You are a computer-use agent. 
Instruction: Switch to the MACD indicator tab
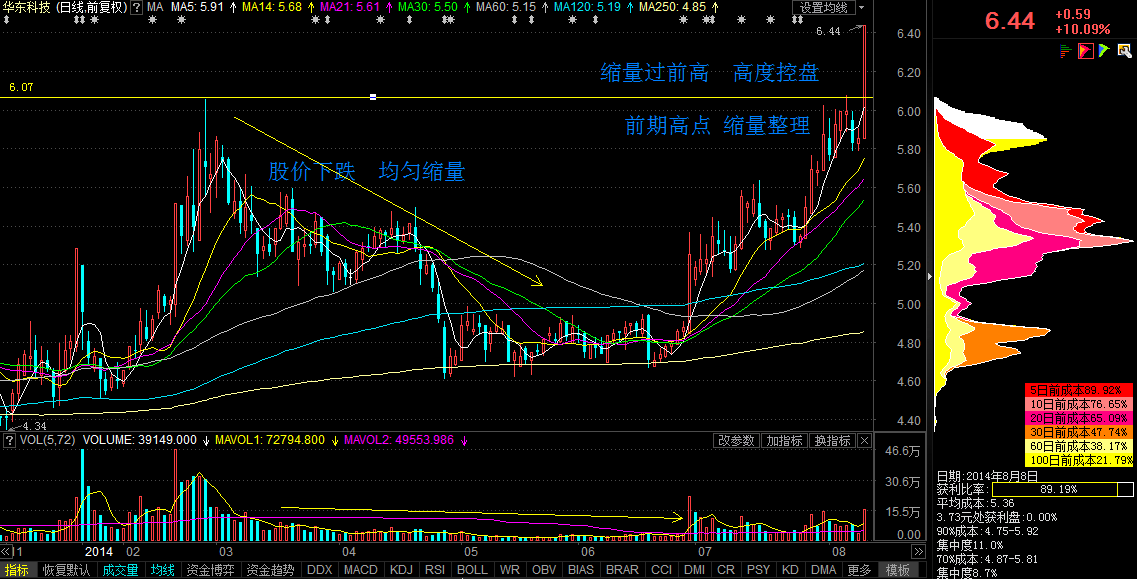tap(360, 570)
